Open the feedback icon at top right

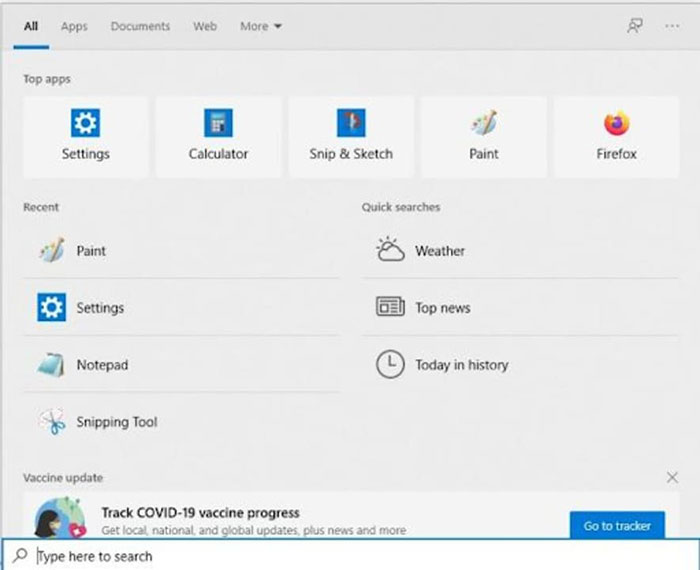635,26
